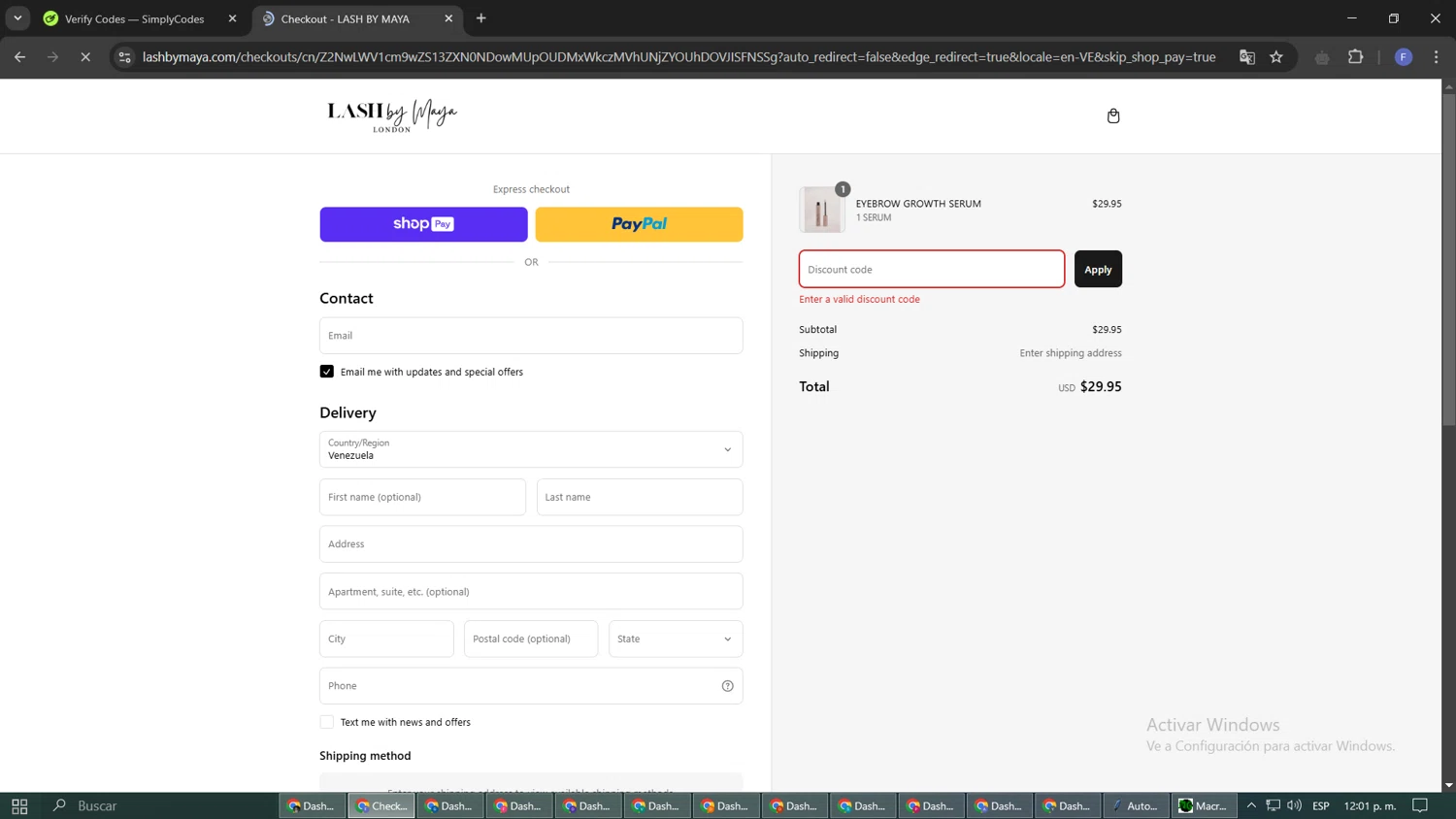Viewport: 1456px width, 819px height.
Task: Pay with Shop Pay button
Action: pyautogui.click(x=424, y=224)
